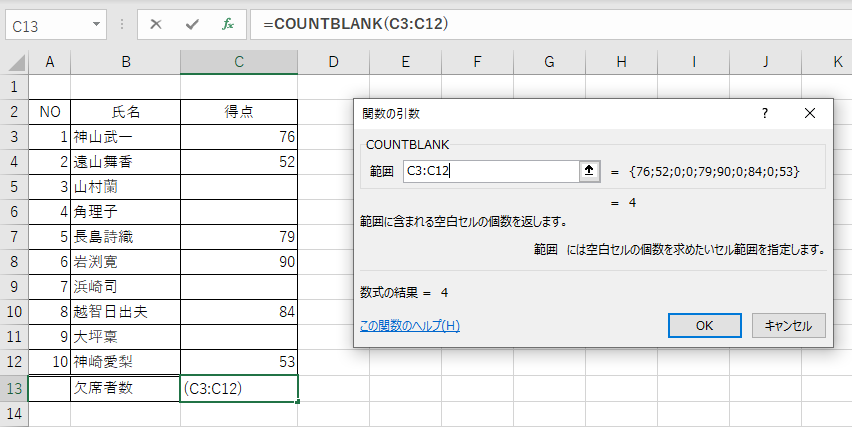Select column C header
This screenshot has width=852, height=427.
click(239, 62)
